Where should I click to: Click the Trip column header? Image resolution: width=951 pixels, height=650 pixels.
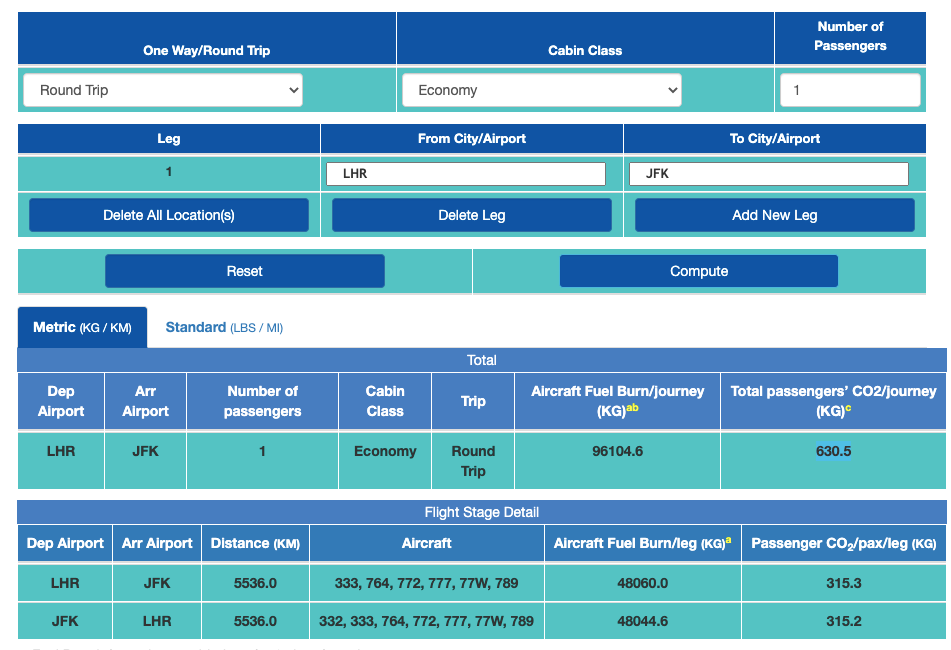tap(473, 401)
